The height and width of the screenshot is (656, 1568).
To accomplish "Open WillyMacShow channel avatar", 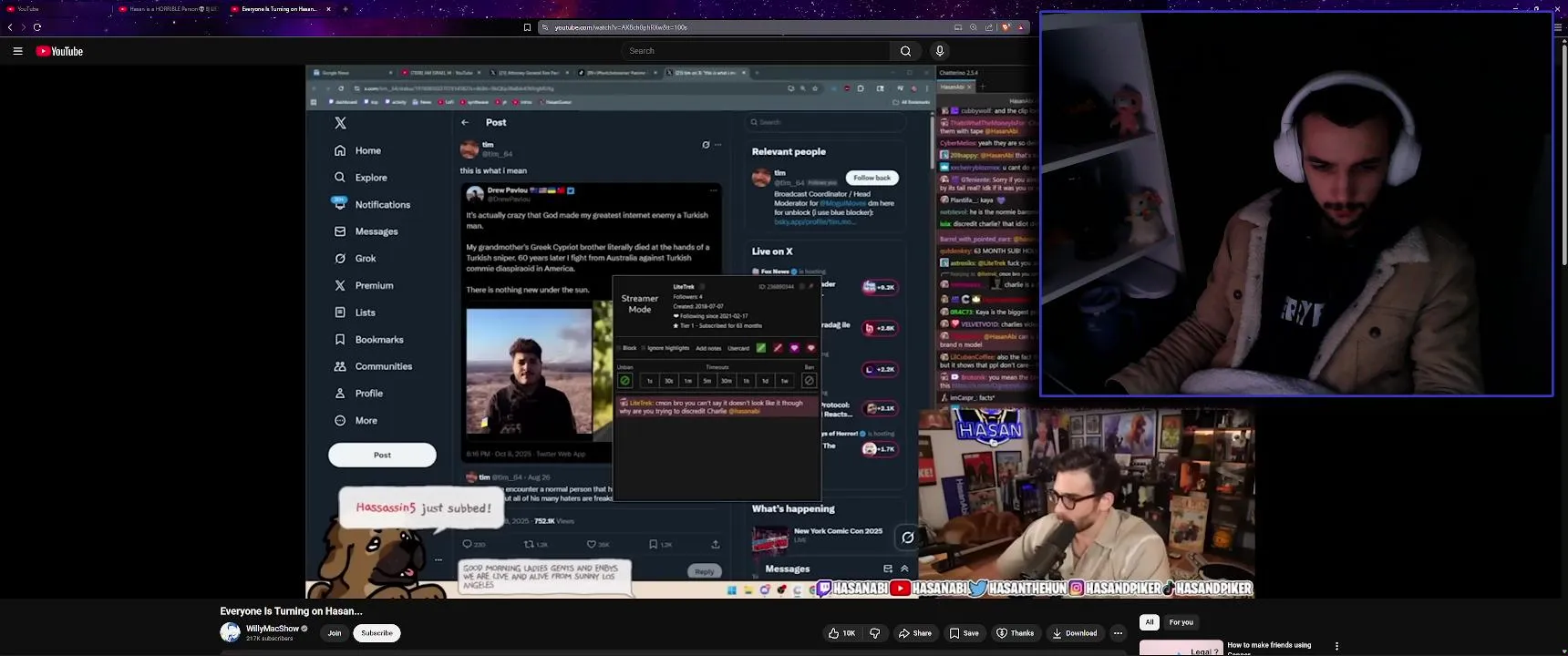I will (x=230, y=632).
